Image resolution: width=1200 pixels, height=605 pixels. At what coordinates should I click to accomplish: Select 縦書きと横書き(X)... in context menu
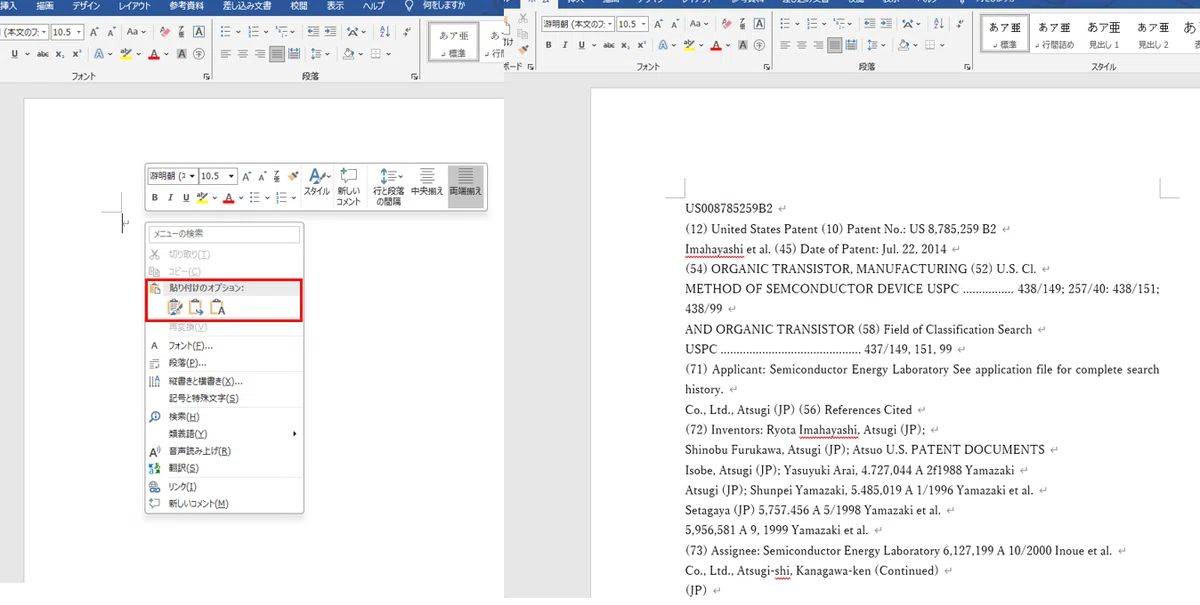(224, 381)
